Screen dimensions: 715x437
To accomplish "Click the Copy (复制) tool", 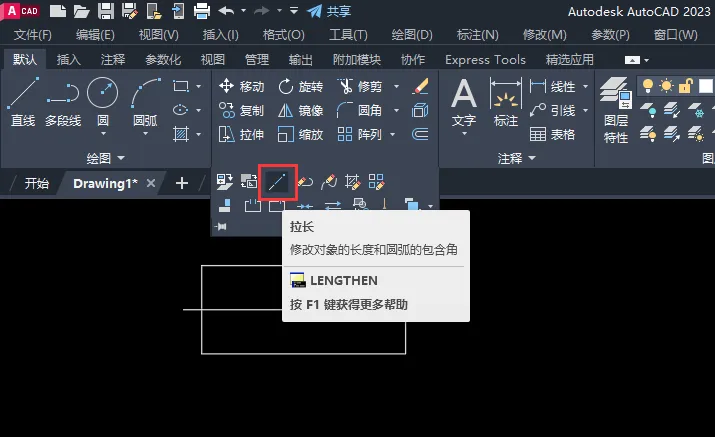I will [x=242, y=110].
